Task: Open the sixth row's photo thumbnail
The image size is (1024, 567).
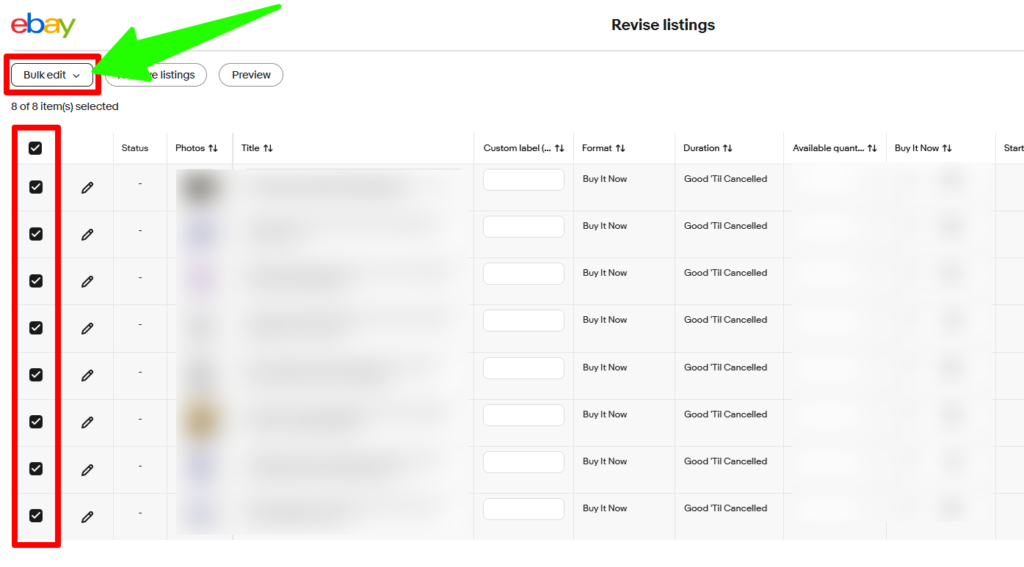Action: click(x=199, y=421)
